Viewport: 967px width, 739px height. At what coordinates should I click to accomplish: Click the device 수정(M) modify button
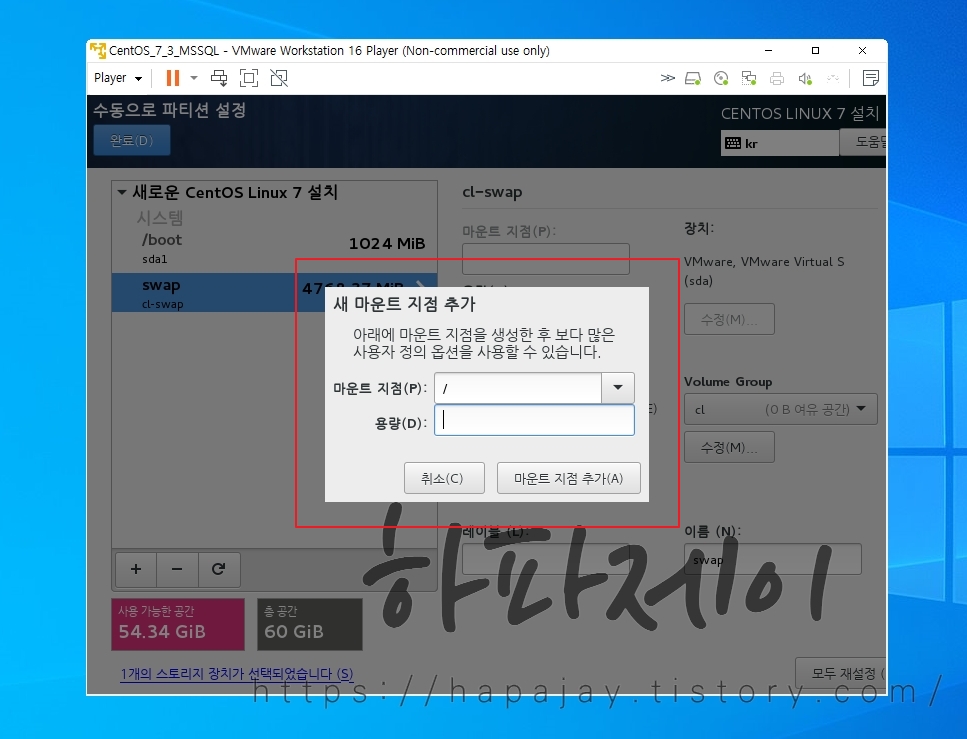pyautogui.click(x=729, y=319)
